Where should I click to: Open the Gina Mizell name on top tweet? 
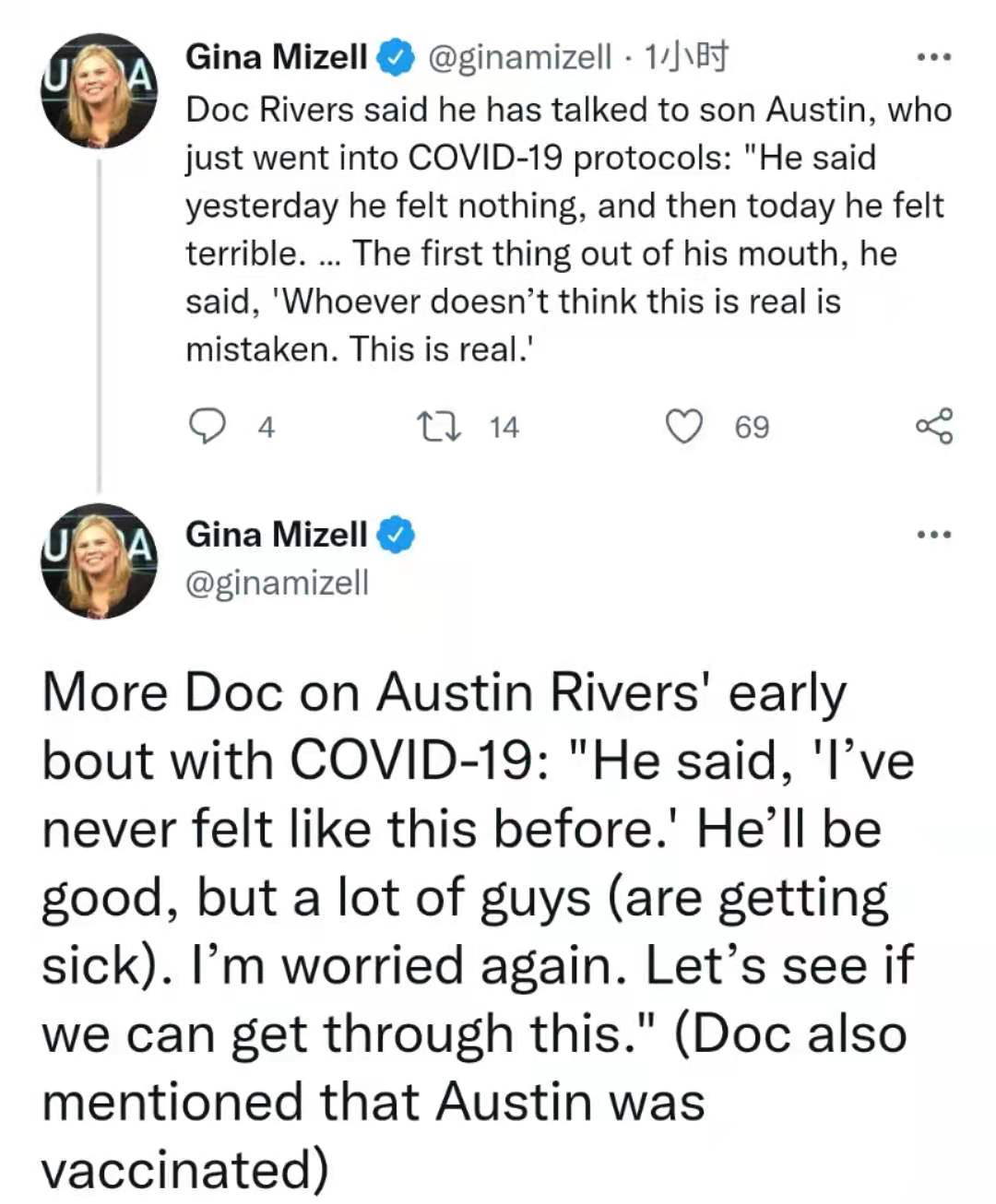pyautogui.click(x=277, y=58)
